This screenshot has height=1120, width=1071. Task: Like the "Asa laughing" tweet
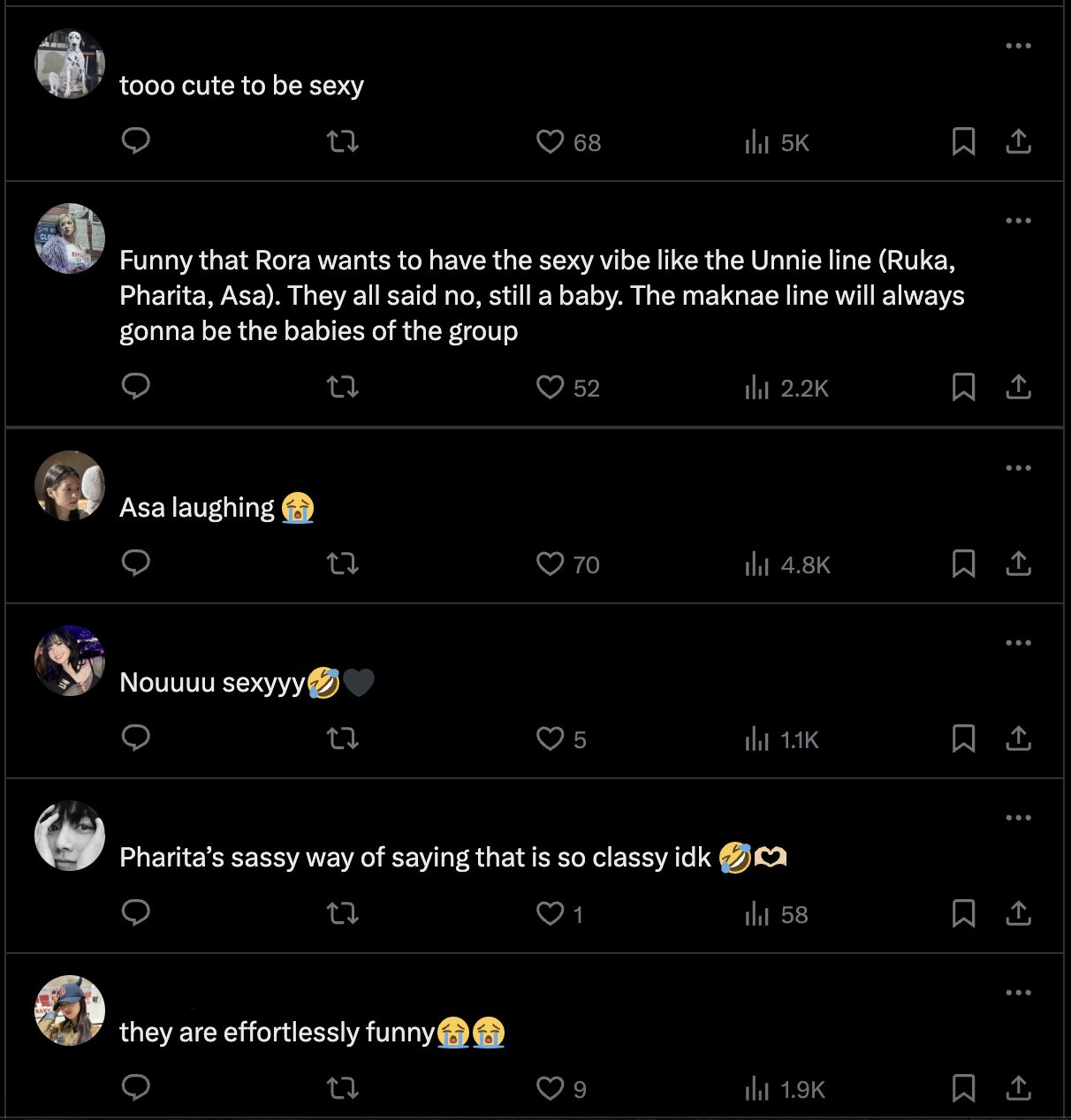click(x=551, y=564)
